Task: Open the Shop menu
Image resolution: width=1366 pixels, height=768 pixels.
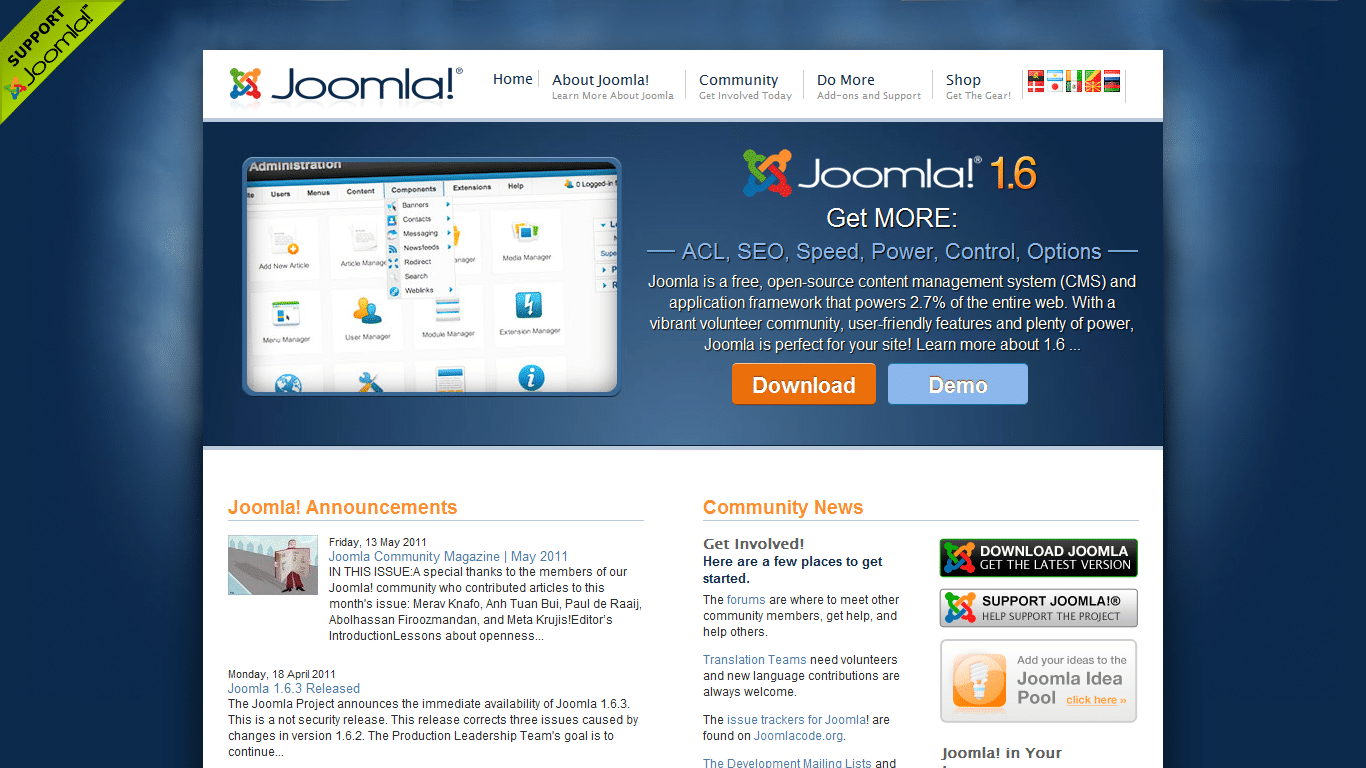Action: point(978,86)
